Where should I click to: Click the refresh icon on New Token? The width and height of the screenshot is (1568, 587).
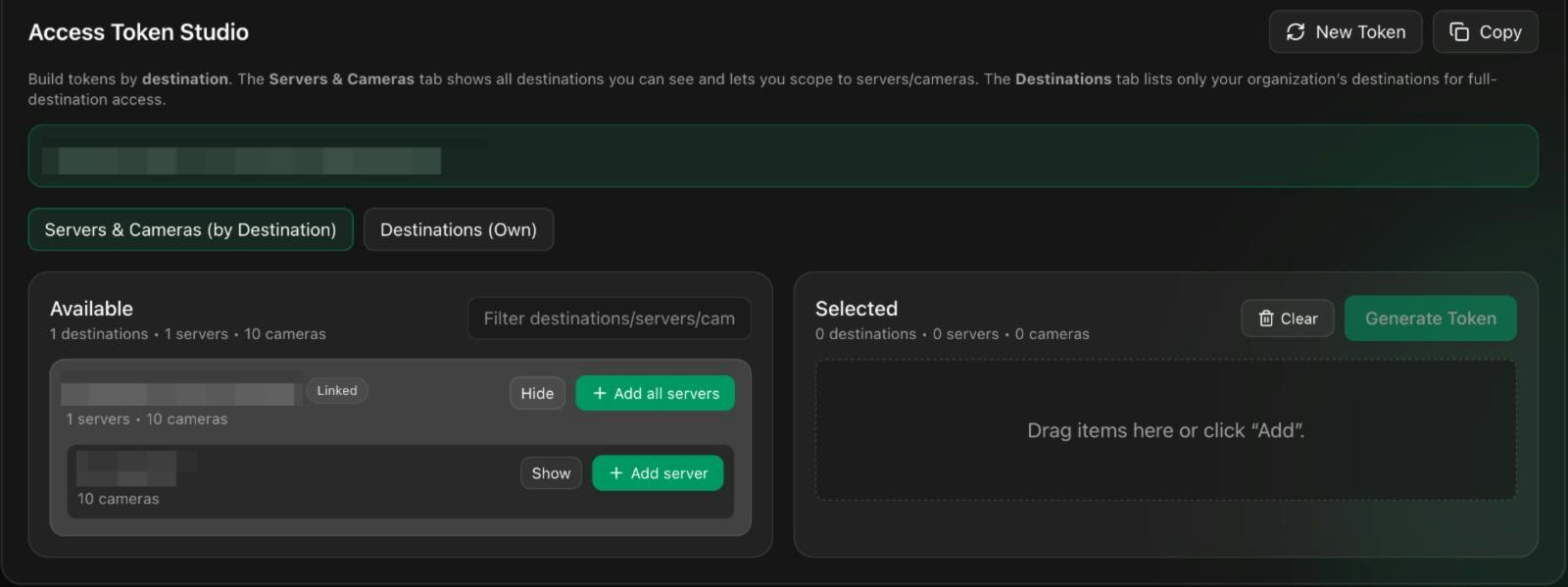click(1296, 32)
